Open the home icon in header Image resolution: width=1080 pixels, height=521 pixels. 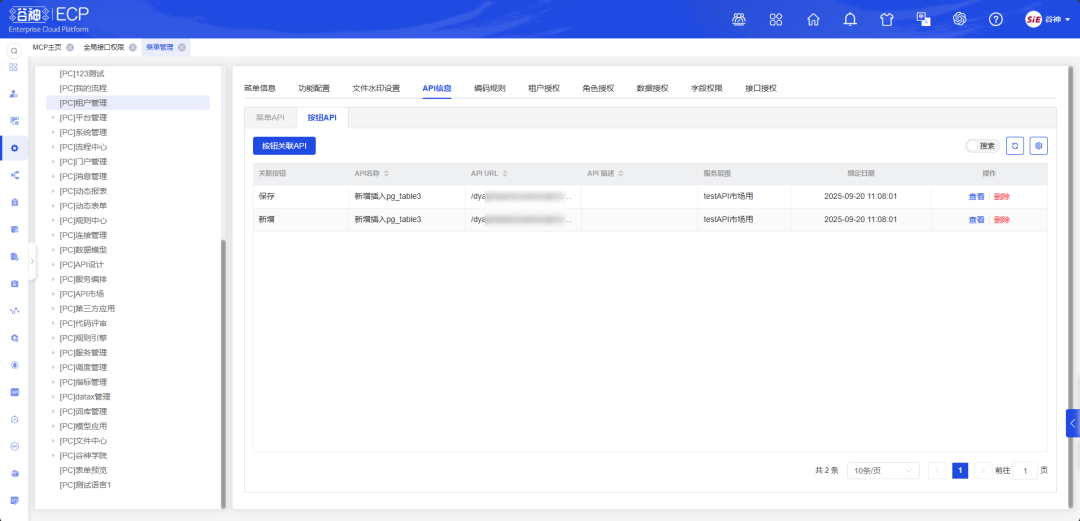[813, 19]
